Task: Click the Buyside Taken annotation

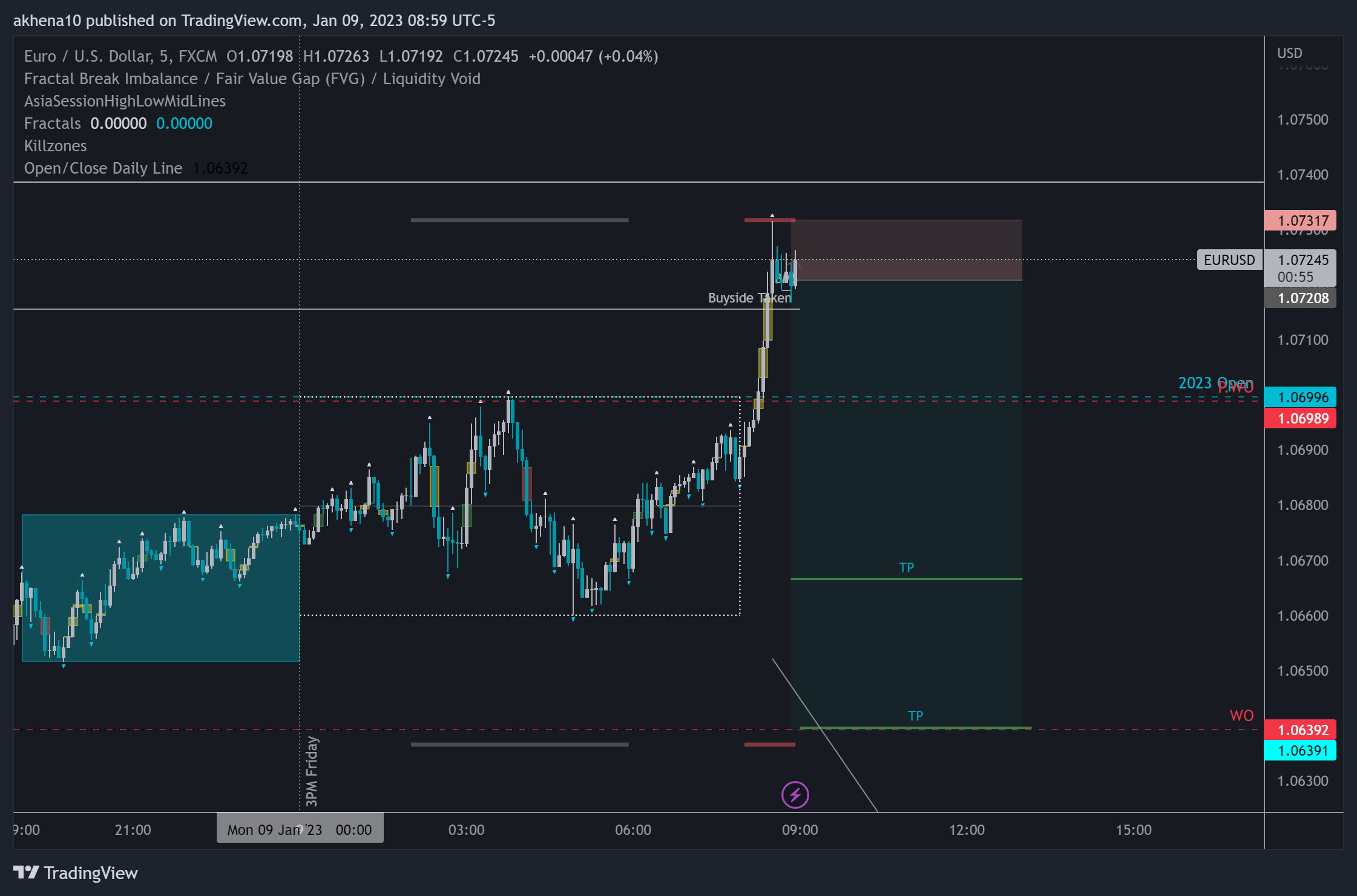Action: point(749,298)
